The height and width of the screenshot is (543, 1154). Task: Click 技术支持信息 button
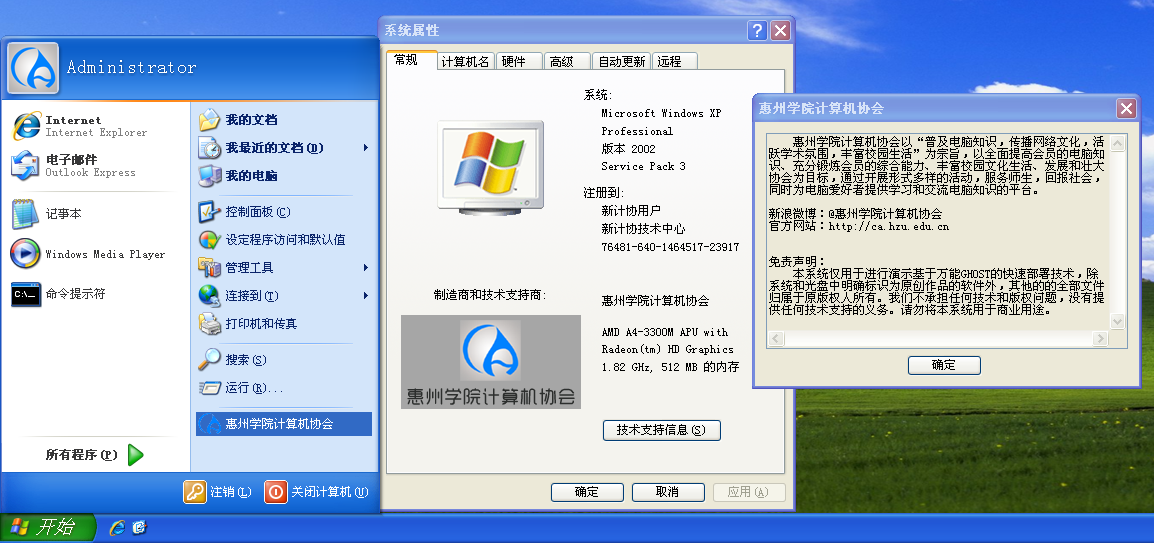pyautogui.click(x=662, y=430)
